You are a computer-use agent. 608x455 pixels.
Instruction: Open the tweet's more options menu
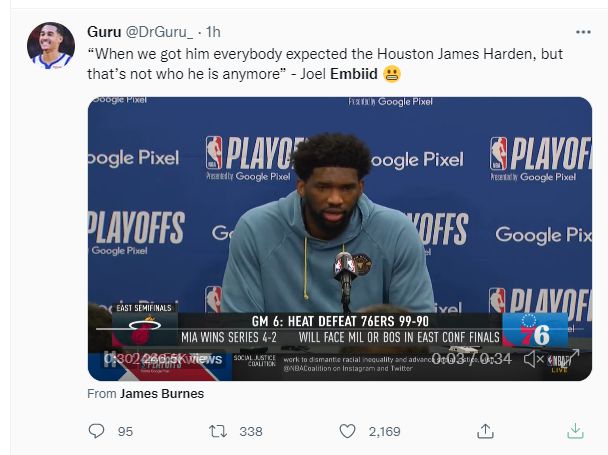pyautogui.click(x=583, y=32)
